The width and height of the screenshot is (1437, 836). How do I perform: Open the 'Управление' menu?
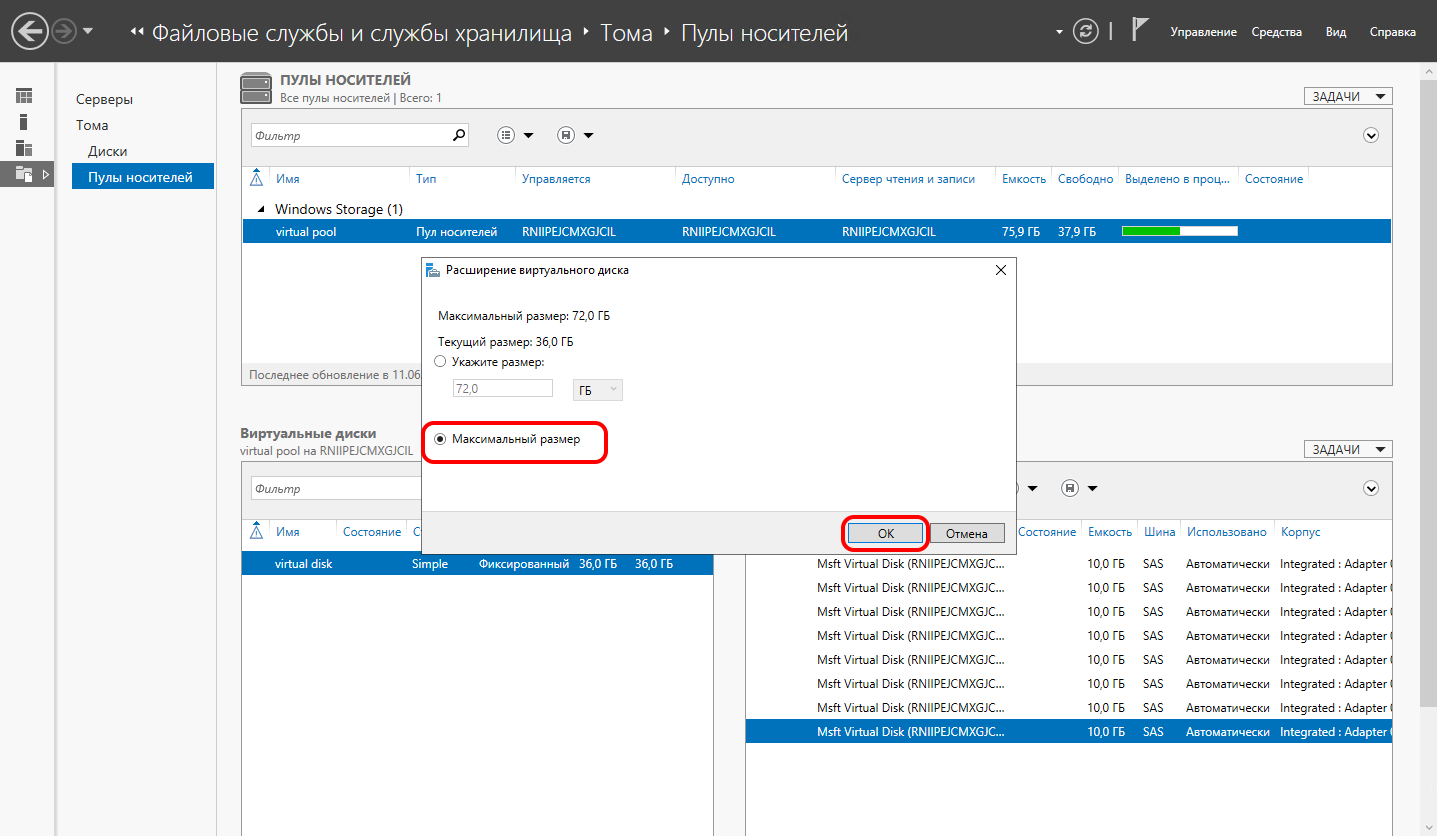coord(1203,32)
